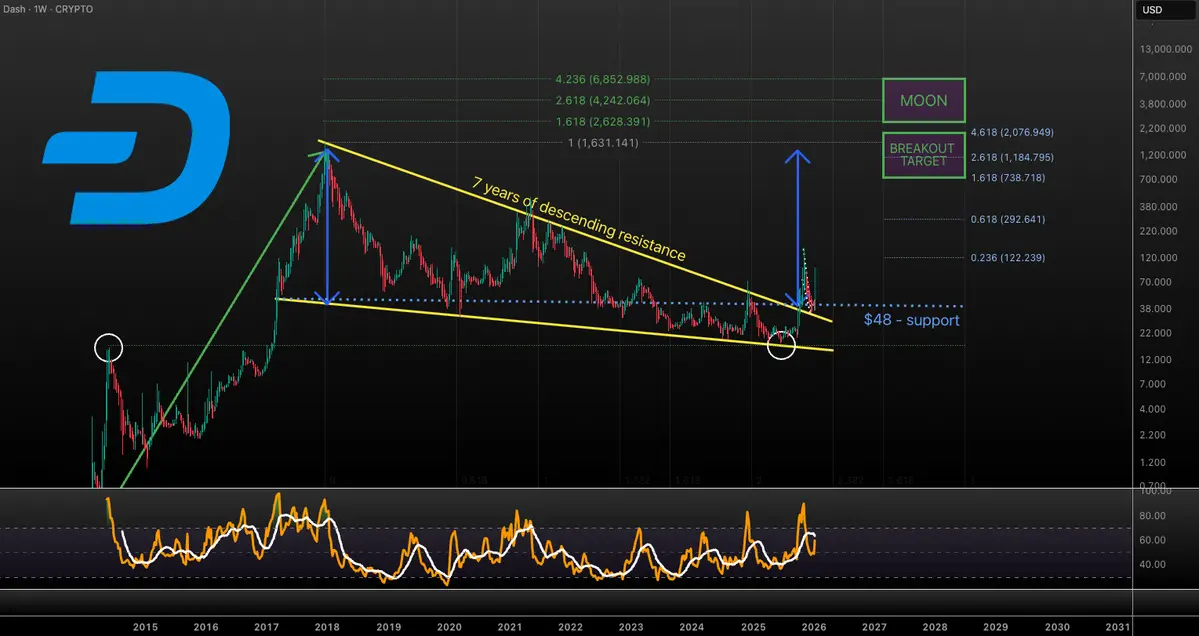Click the 2024 label on time axis
The width and height of the screenshot is (1199, 636).
point(692,627)
